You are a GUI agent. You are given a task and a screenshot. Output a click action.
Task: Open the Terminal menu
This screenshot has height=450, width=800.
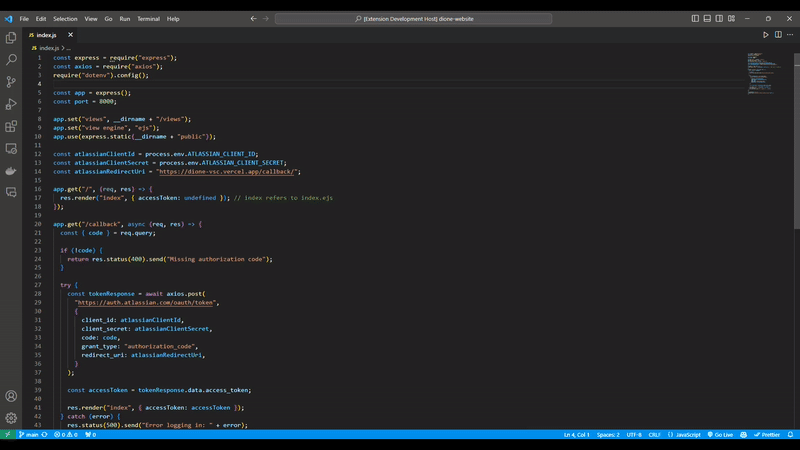coord(148,18)
